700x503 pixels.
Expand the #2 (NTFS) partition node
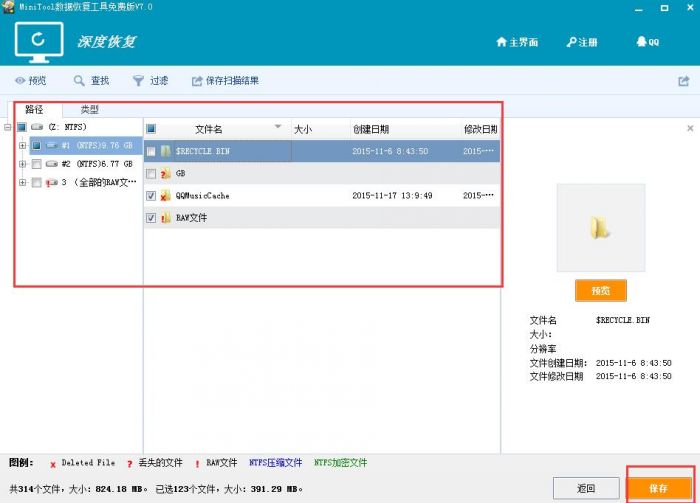tap(22, 164)
